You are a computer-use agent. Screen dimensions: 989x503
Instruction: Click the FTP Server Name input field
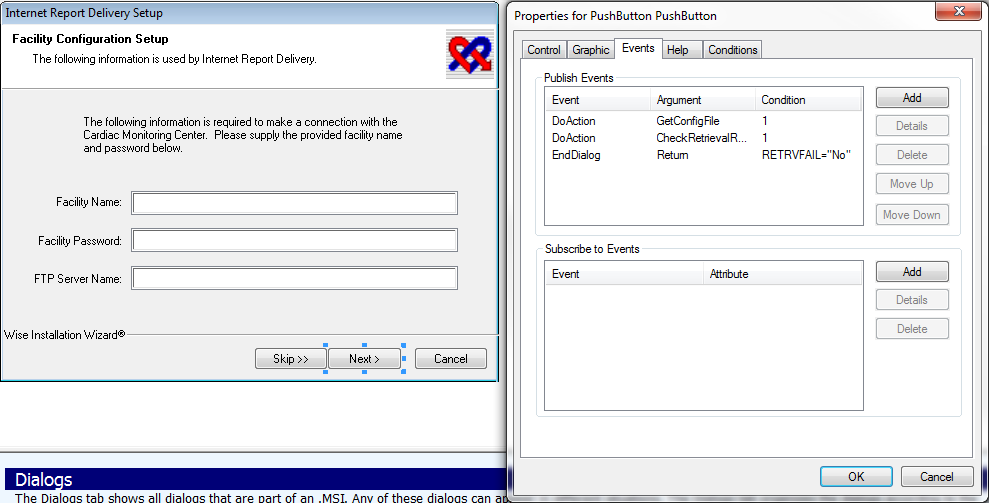(x=295, y=278)
